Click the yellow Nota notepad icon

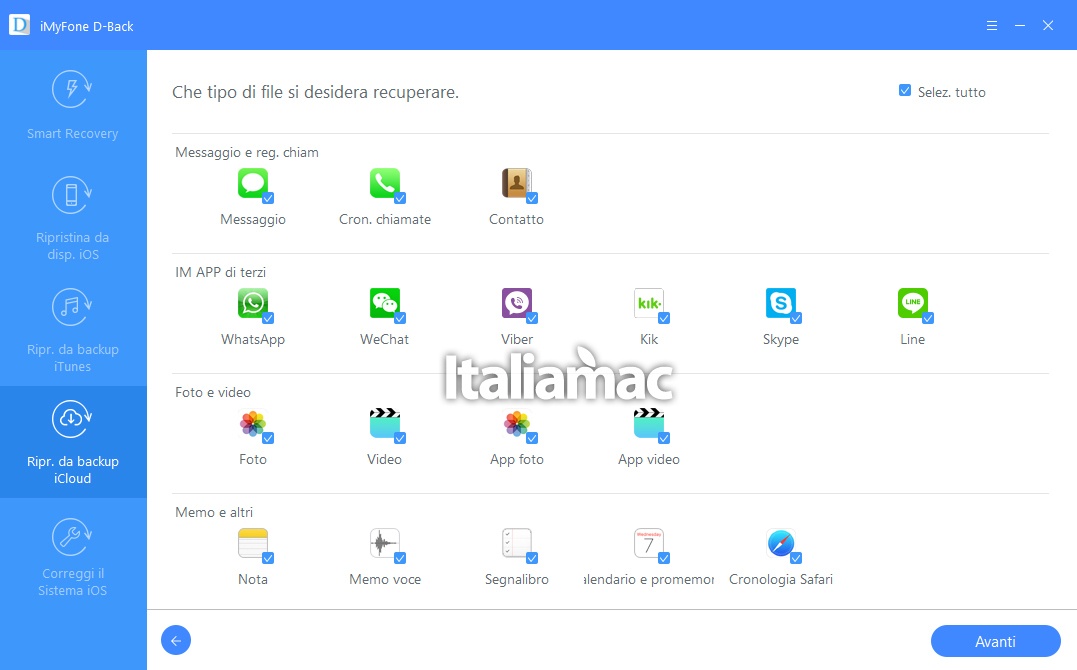(253, 543)
